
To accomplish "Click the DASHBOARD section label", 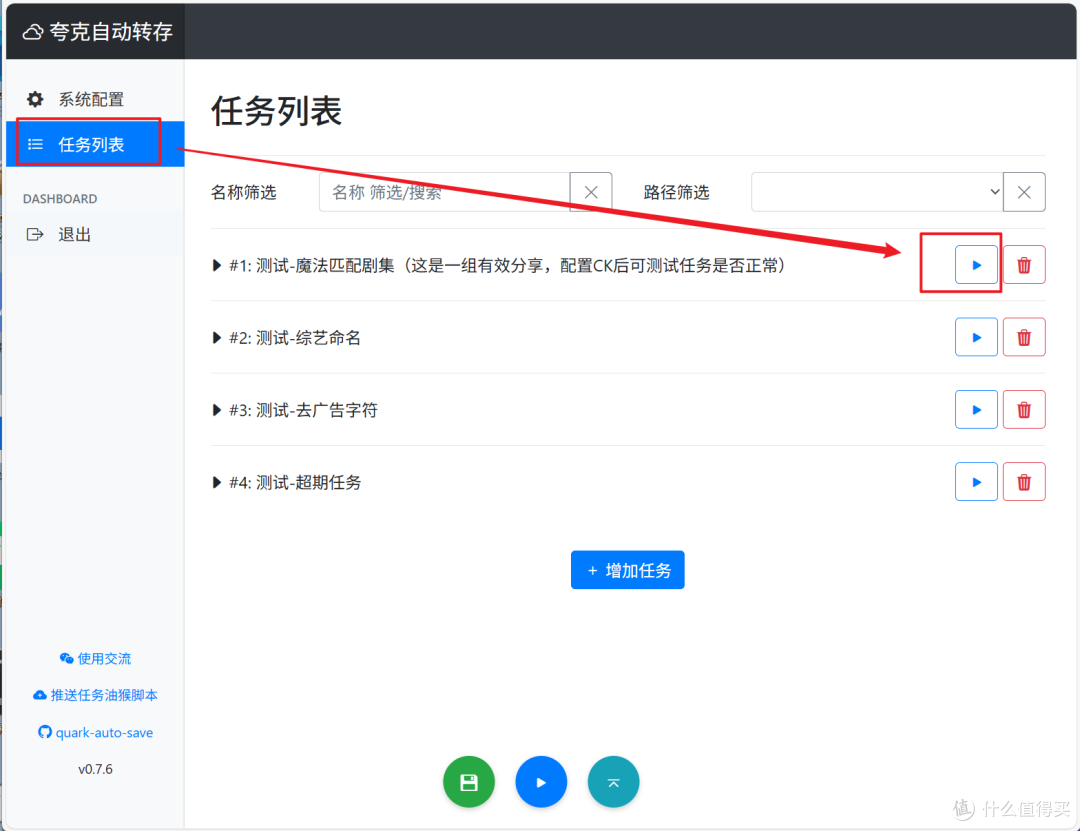I will tap(60, 198).
